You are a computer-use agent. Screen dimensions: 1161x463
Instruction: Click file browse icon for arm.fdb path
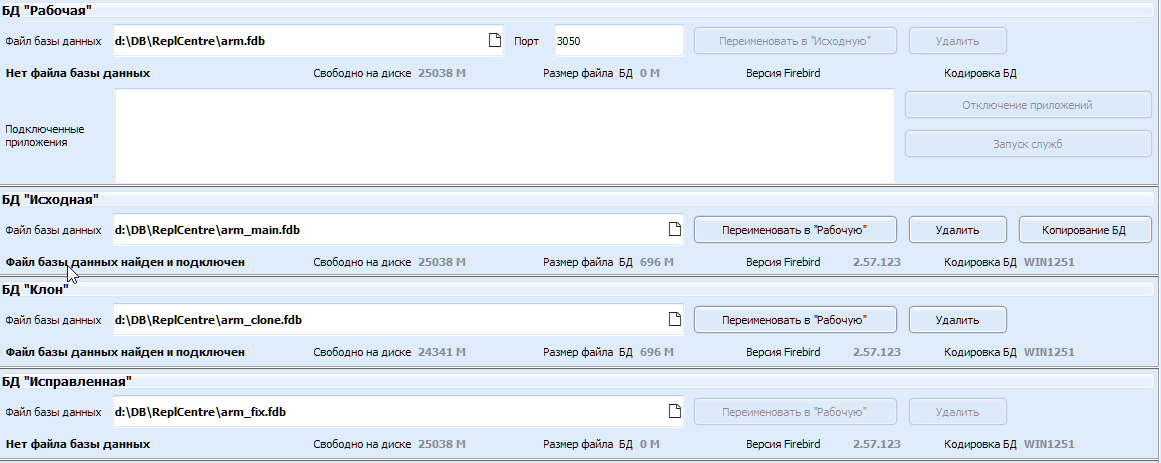(495, 41)
